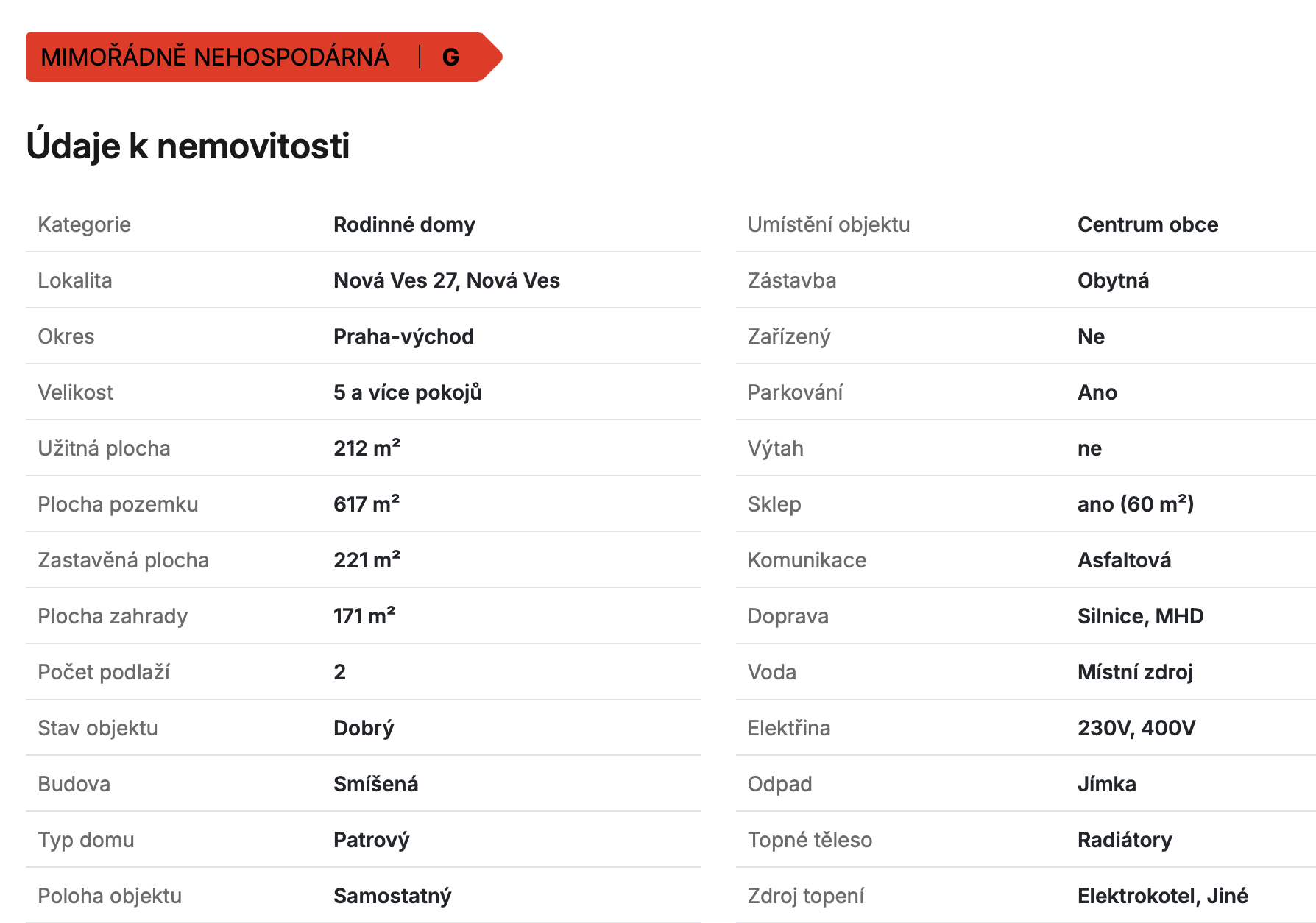Click the 212 m² usable area value
1316x923 pixels.
click(367, 448)
